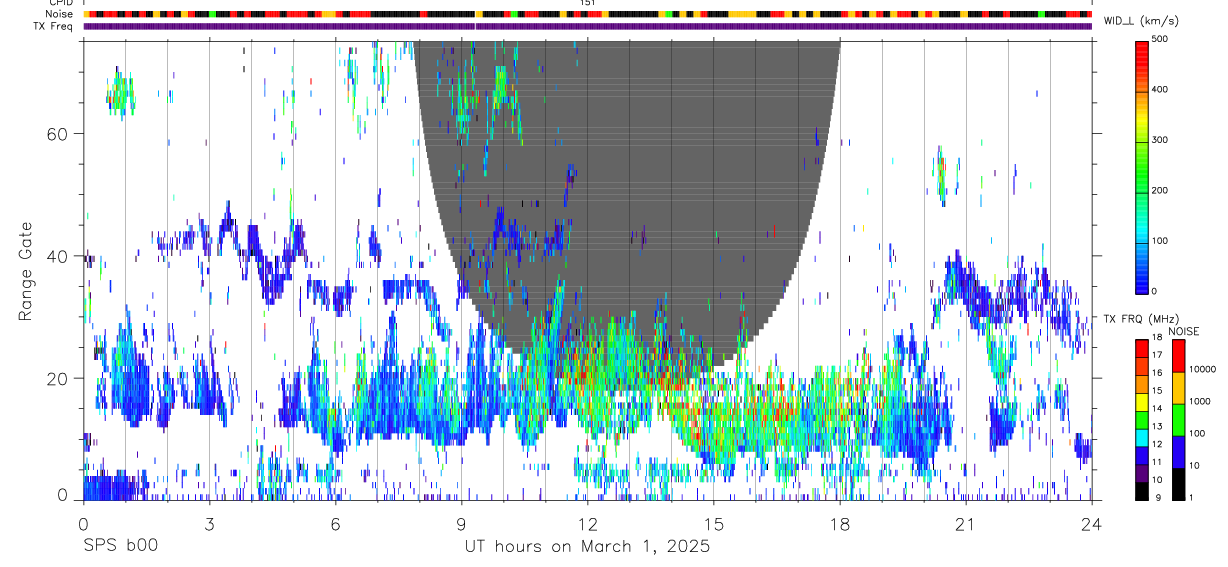Screen dimensions: 1228x567
Task: Click the '1000' tick on the NOISE legend
Action: click(x=1199, y=401)
